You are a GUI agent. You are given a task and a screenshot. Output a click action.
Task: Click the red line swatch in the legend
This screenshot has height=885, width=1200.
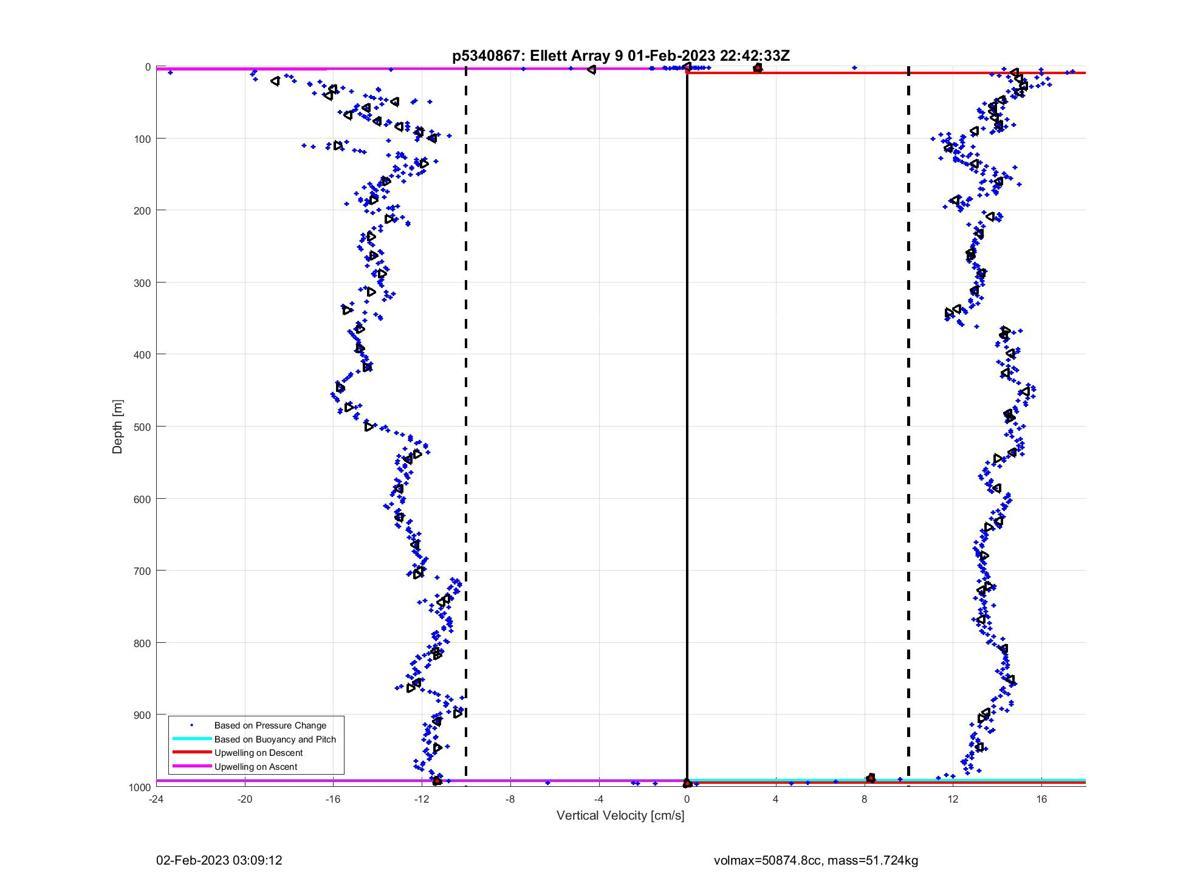191,753
